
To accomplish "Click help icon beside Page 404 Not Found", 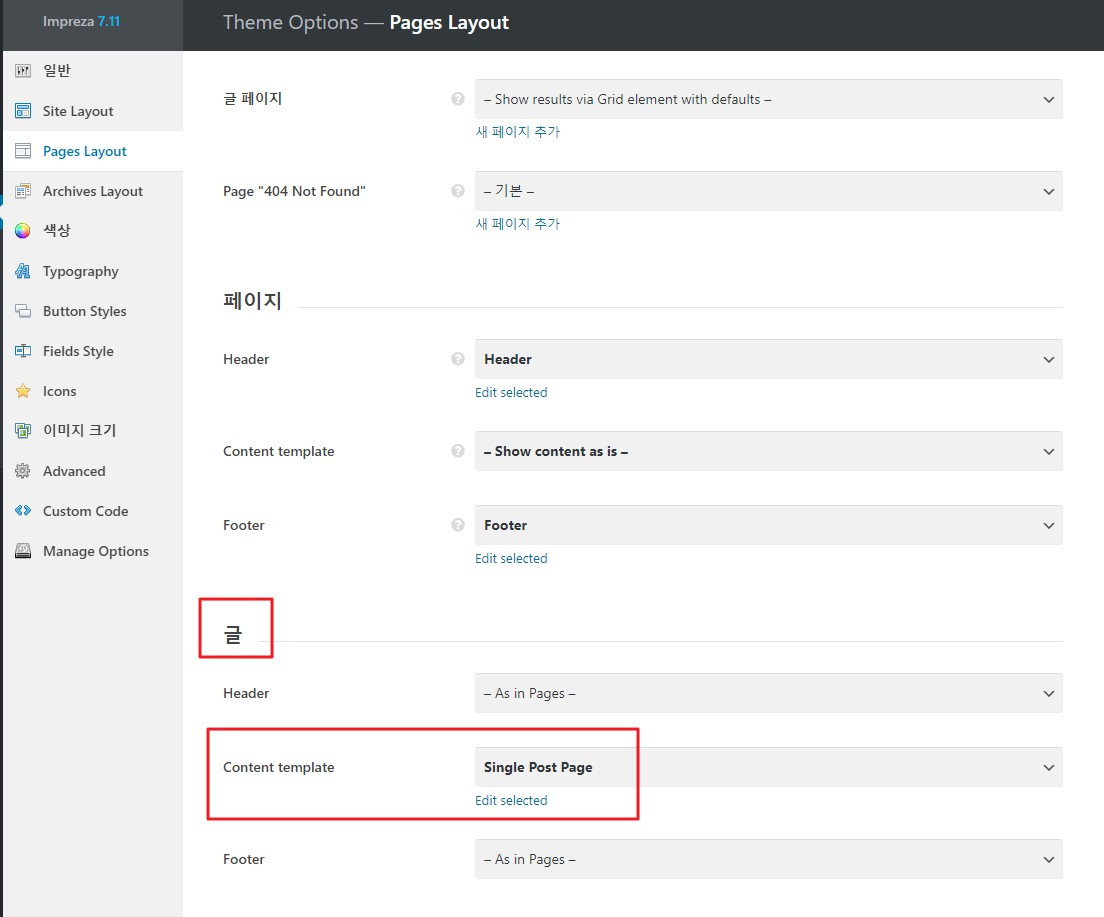I will pos(458,191).
